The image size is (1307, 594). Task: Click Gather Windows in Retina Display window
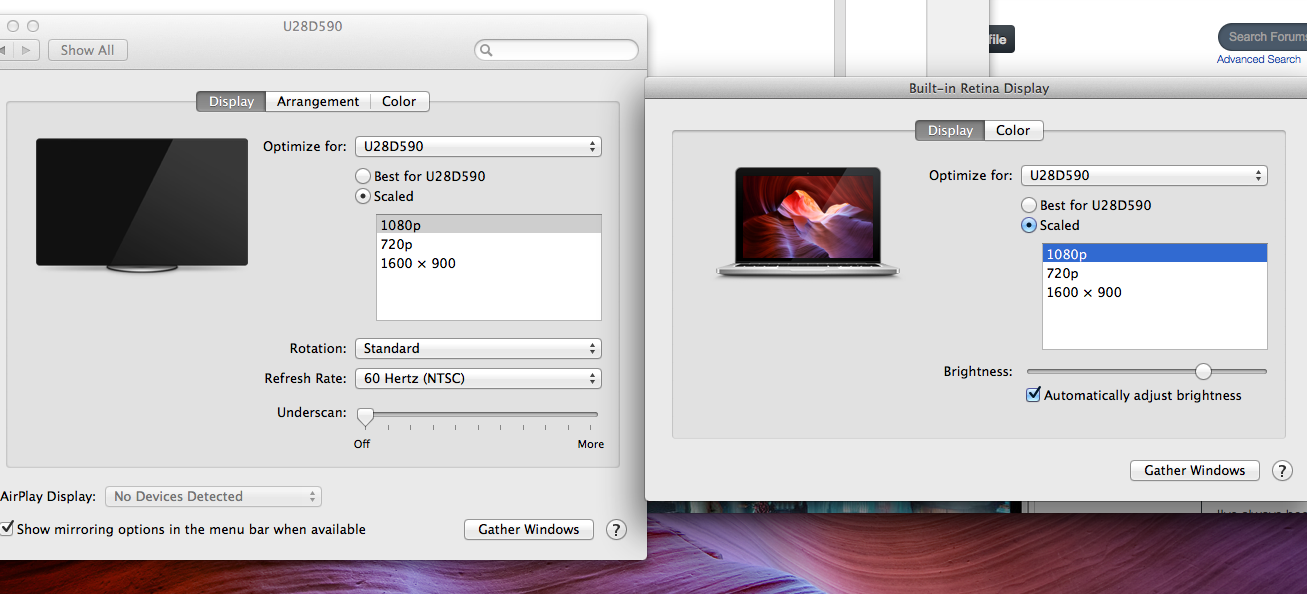point(1195,470)
